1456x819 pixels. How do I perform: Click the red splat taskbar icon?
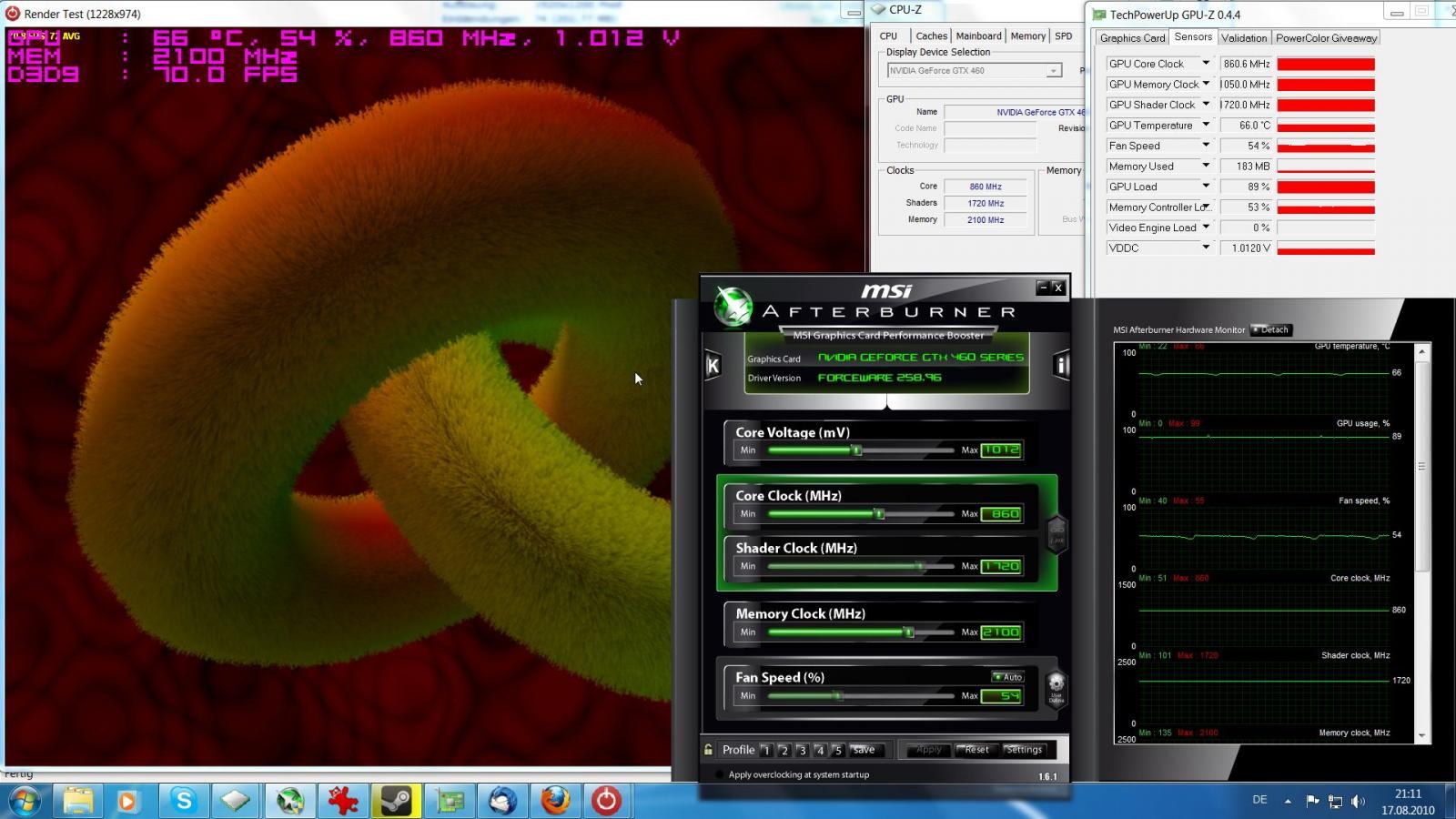(343, 801)
